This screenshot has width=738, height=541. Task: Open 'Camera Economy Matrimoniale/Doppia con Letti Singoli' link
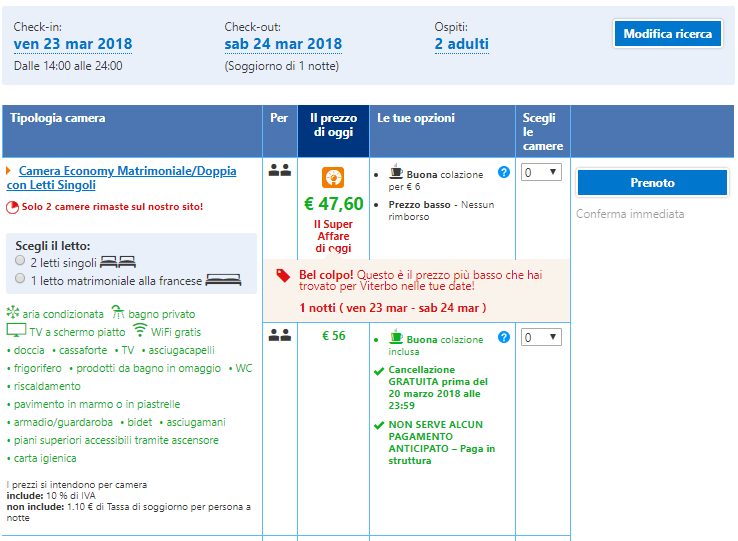click(121, 178)
